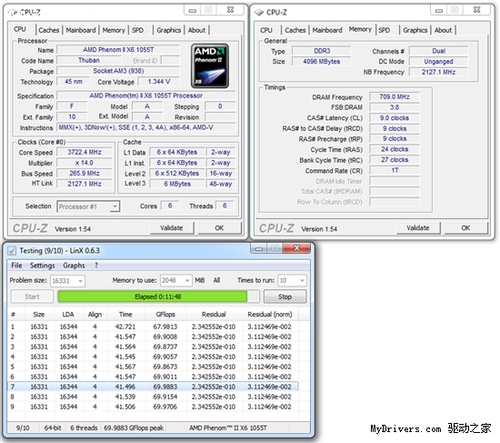Image resolution: width=500 pixels, height=443 pixels.
Task: Click the CAS# Latency value 9.0 clocks
Action: coord(394,118)
